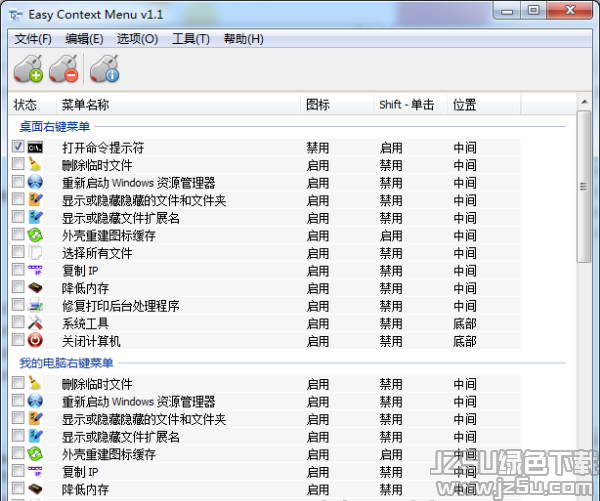The width and height of the screenshot is (600, 501).
Task: Check 降低内存 under 桌面右键菜单
Action: pos(18,287)
